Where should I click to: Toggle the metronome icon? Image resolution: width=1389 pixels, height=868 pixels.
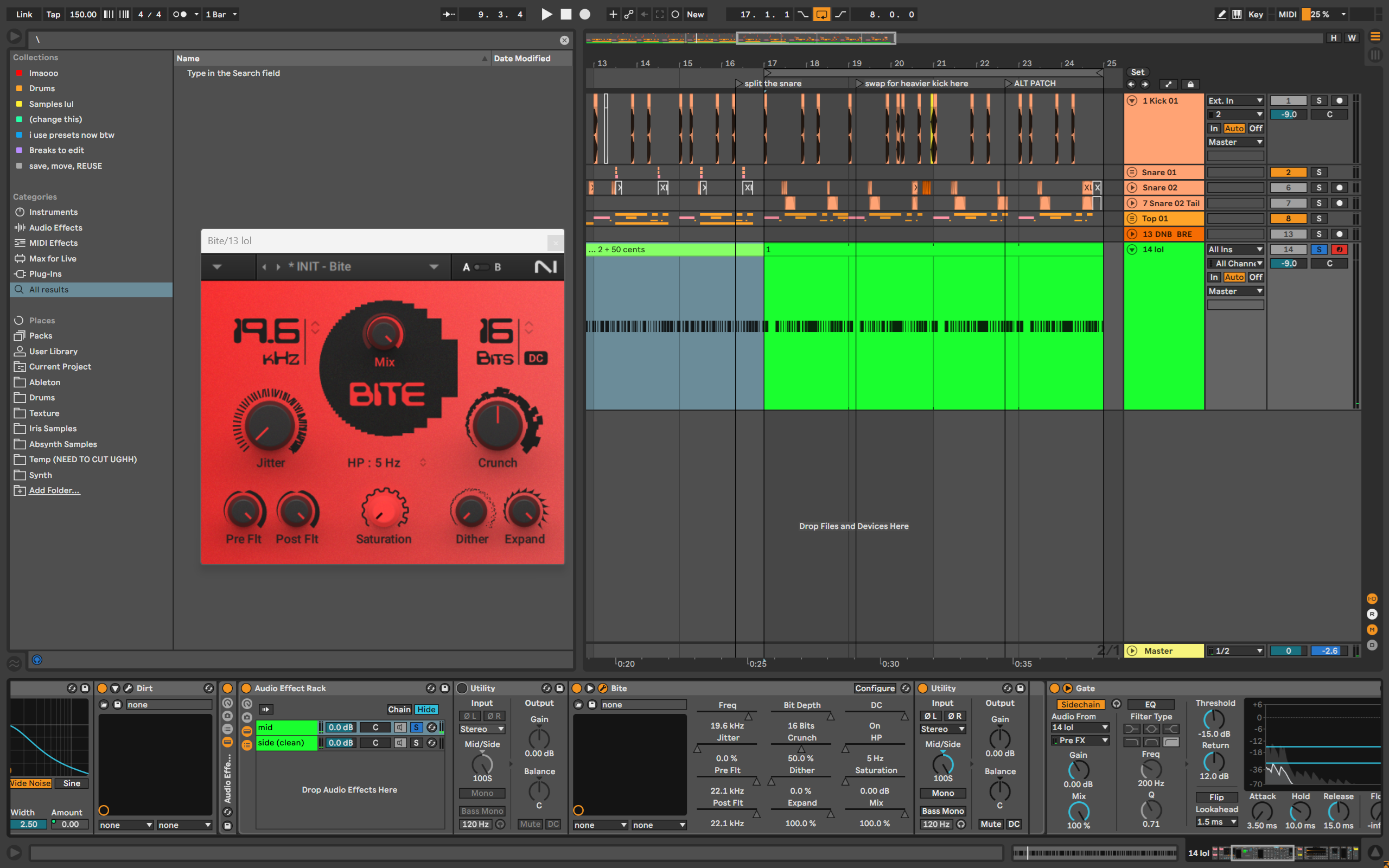[x=180, y=14]
